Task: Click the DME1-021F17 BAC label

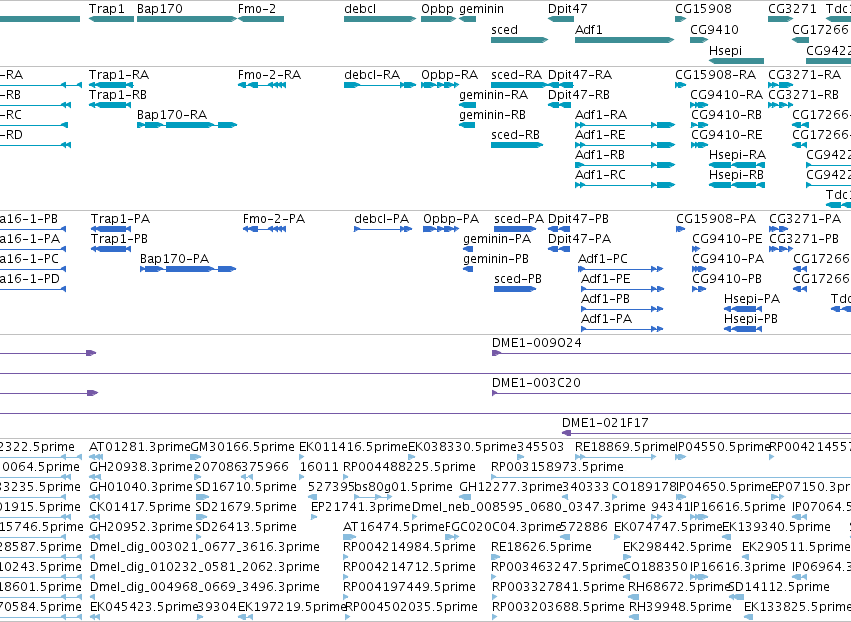Action: [x=605, y=423]
